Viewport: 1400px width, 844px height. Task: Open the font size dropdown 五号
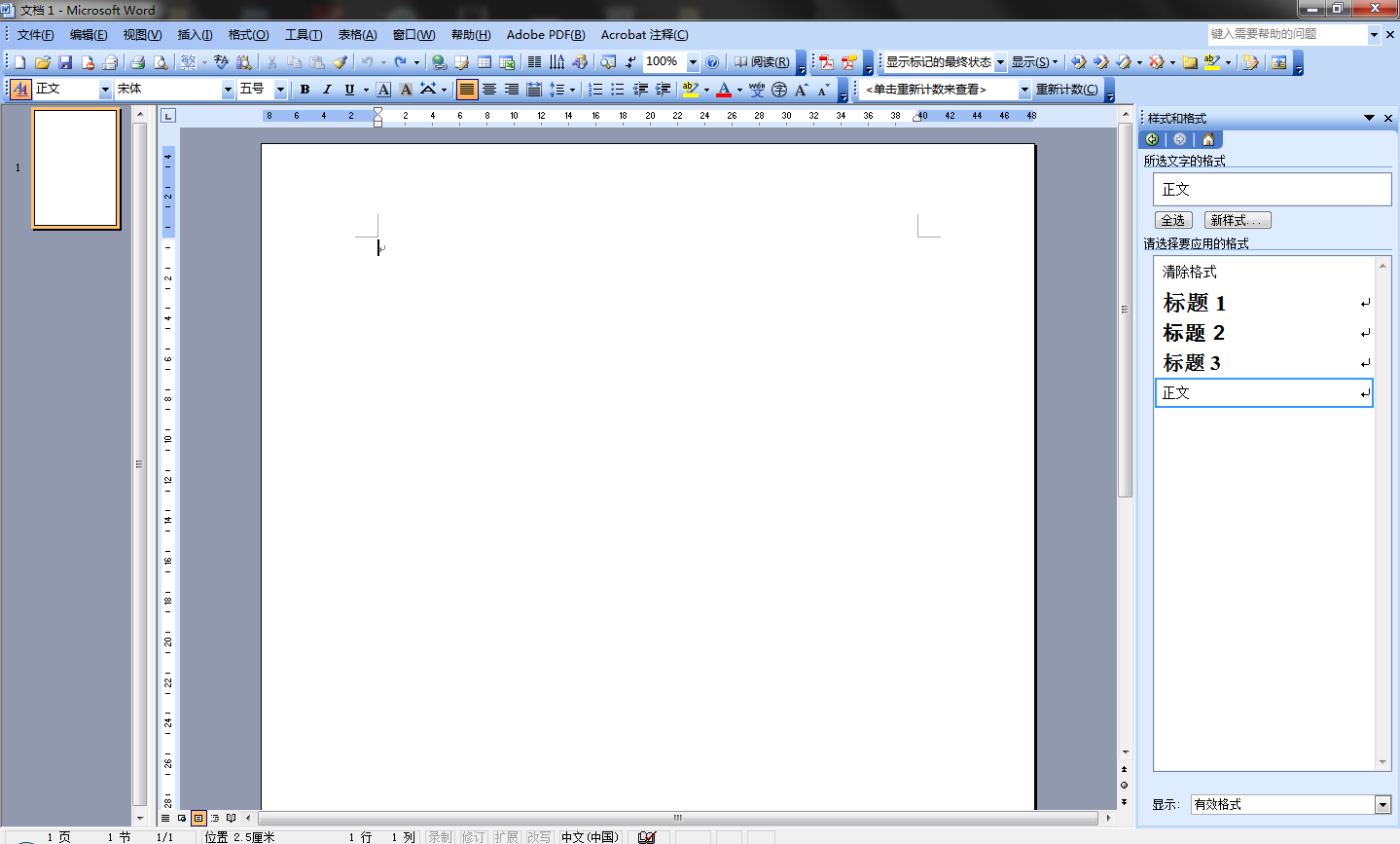click(x=280, y=90)
